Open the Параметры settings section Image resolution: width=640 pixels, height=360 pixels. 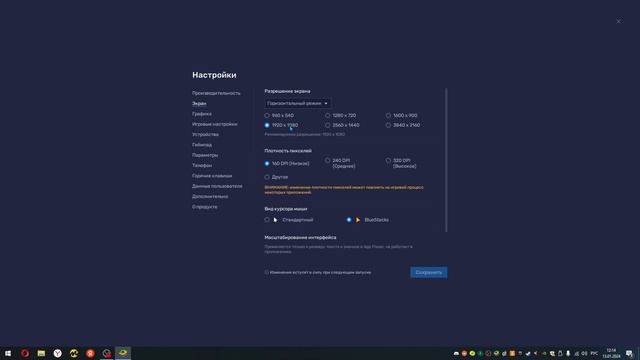205,155
